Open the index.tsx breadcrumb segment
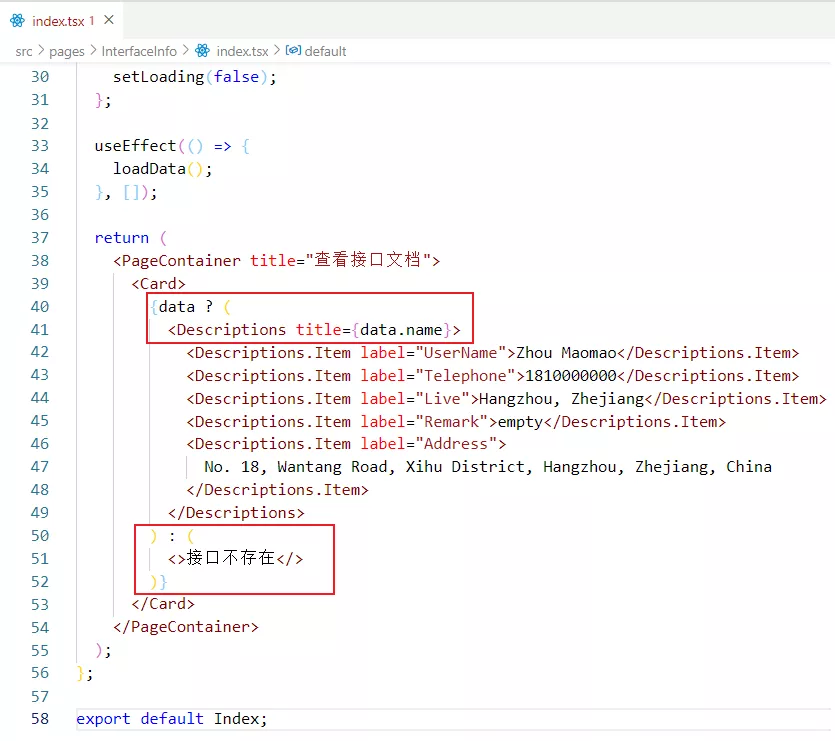 coord(242,51)
